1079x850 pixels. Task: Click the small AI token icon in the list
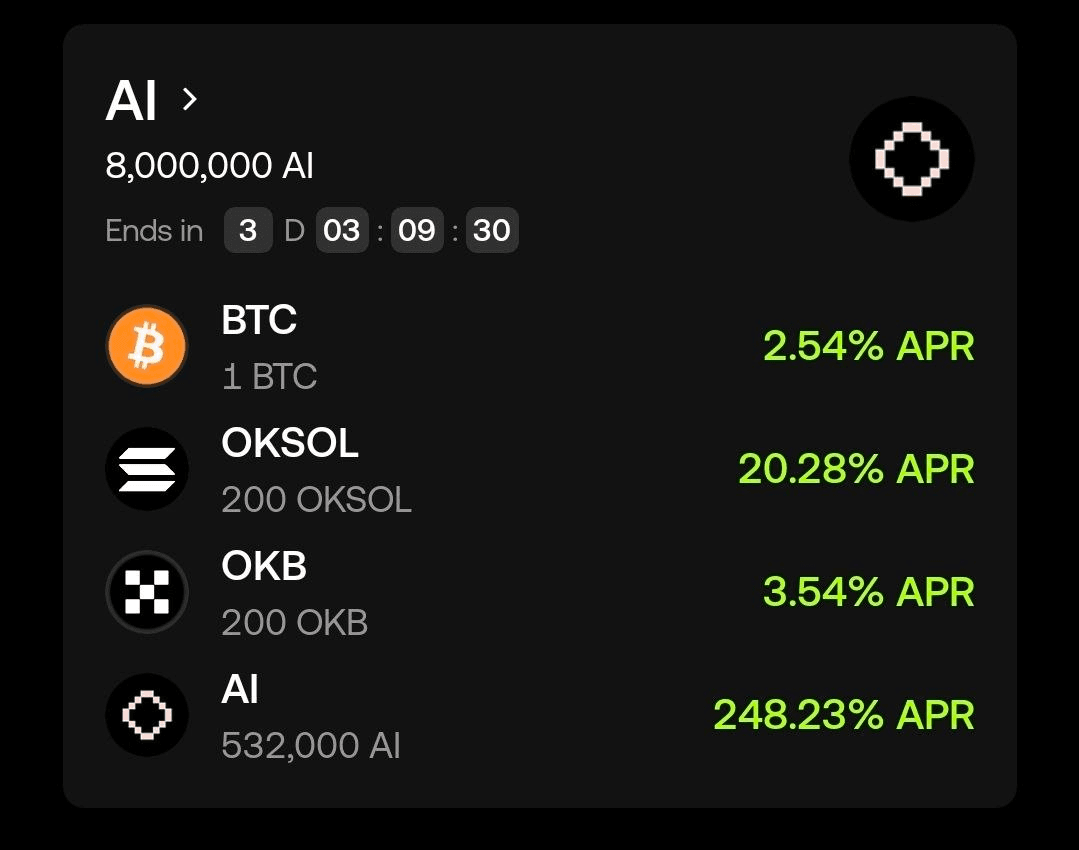(147, 715)
